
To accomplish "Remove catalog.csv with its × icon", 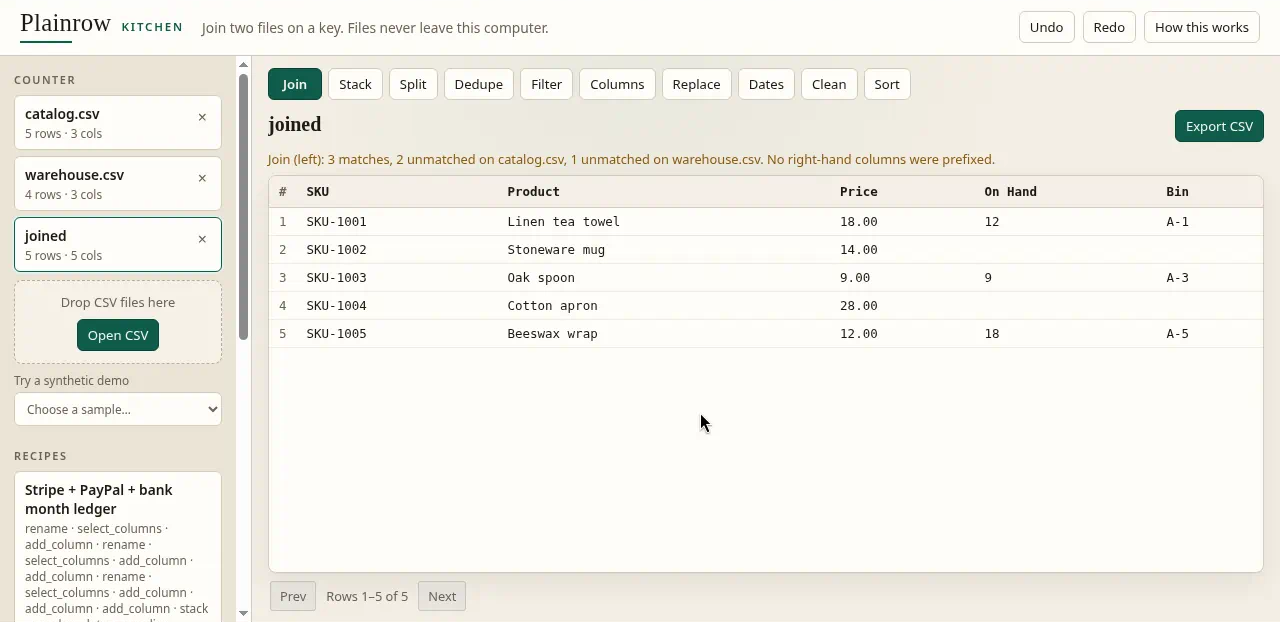I will click(x=202, y=117).
